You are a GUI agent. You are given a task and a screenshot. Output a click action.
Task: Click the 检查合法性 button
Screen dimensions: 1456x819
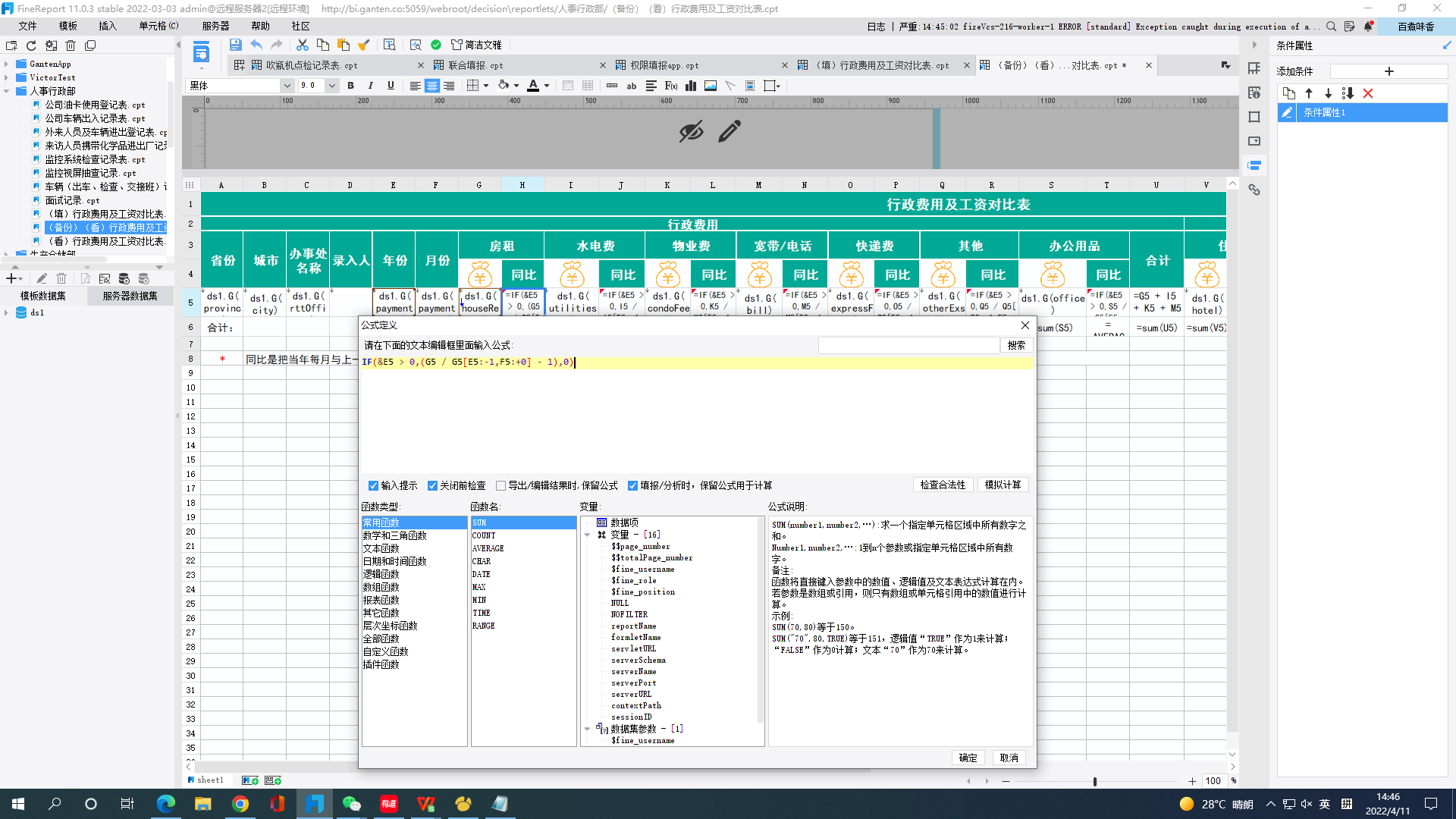coord(943,485)
